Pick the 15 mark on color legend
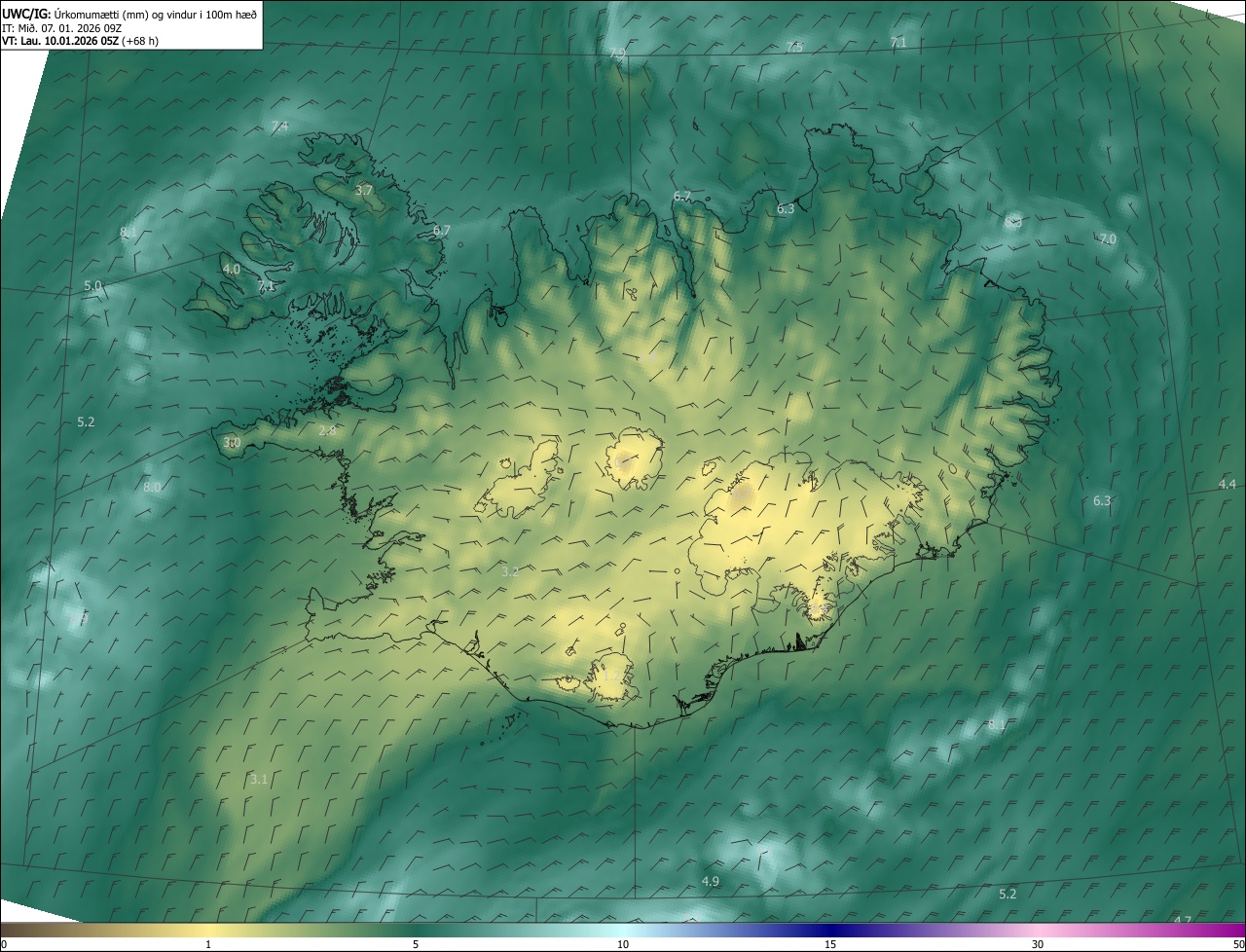1246x952 pixels. click(830, 943)
